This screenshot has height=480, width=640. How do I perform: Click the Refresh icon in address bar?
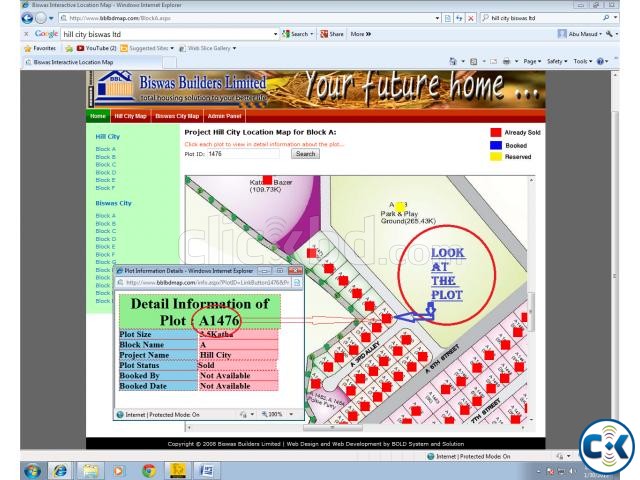[x=459, y=18]
